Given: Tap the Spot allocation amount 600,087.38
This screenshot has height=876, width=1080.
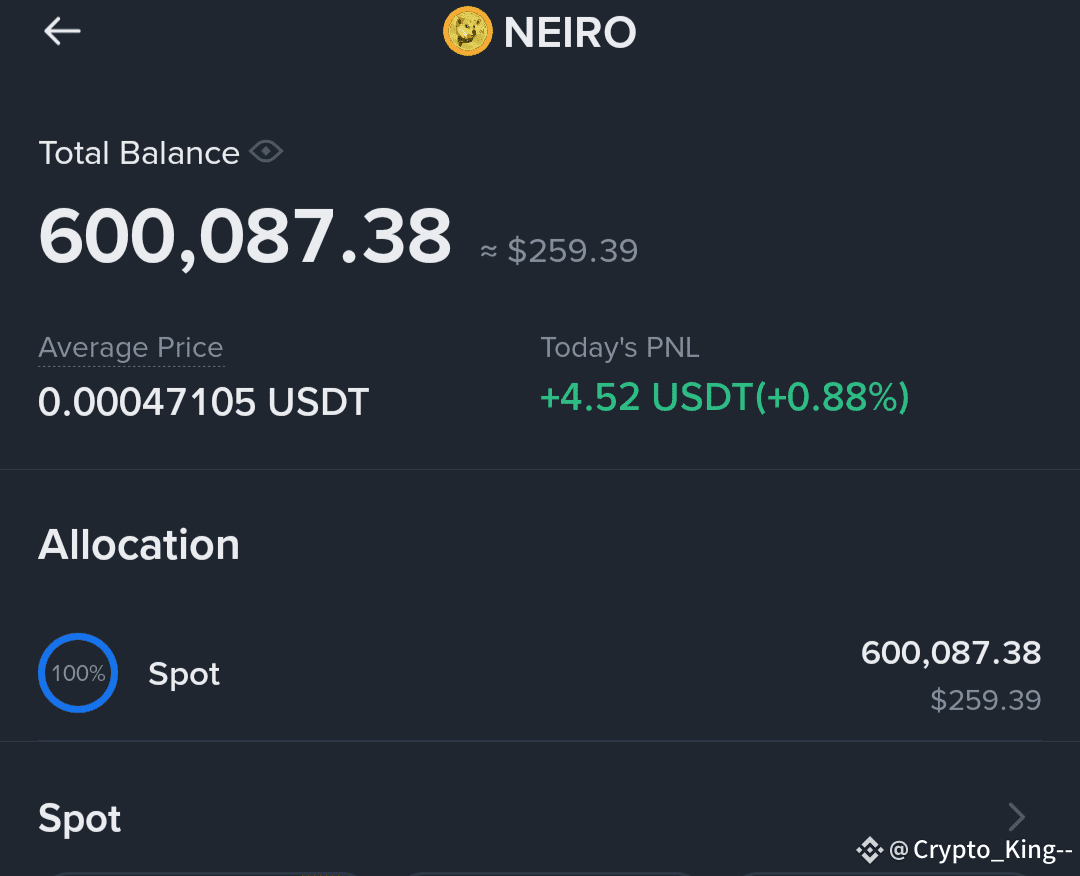Looking at the screenshot, I should click(x=951, y=653).
